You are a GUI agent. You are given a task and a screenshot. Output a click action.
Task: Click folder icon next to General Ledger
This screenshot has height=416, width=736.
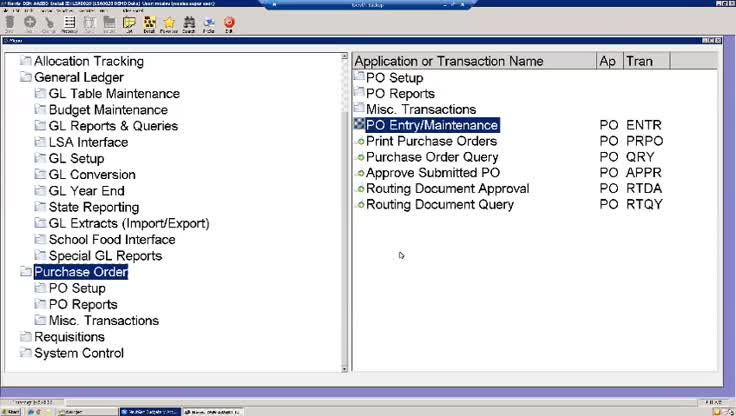point(26,77)
